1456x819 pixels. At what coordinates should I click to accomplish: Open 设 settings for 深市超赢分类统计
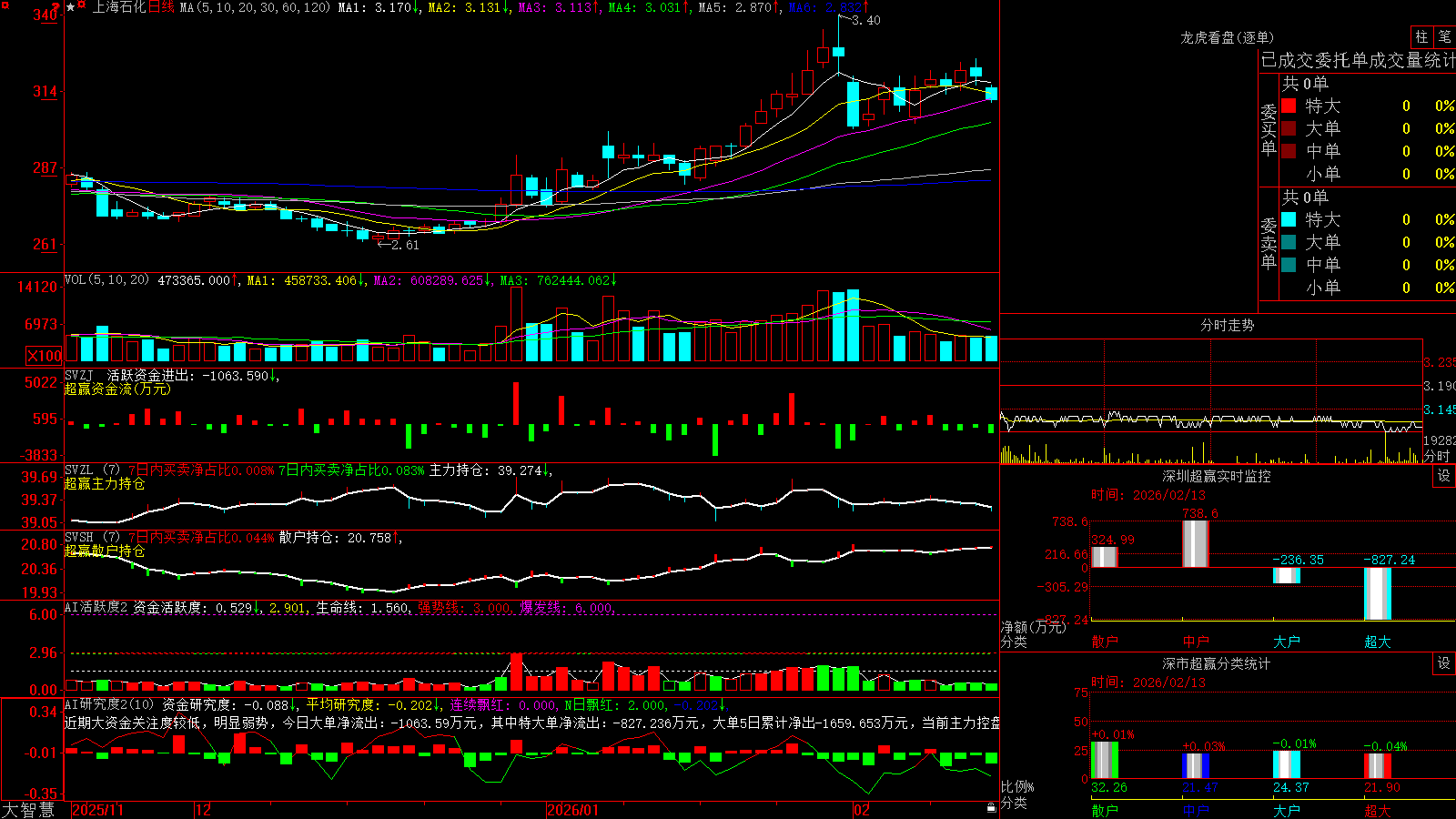[1444, 663]
